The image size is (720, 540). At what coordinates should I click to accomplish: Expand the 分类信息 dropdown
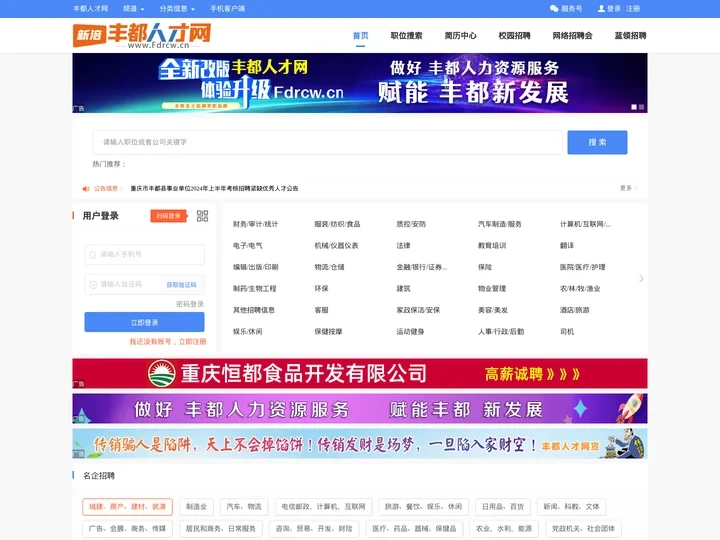point(177,9)
